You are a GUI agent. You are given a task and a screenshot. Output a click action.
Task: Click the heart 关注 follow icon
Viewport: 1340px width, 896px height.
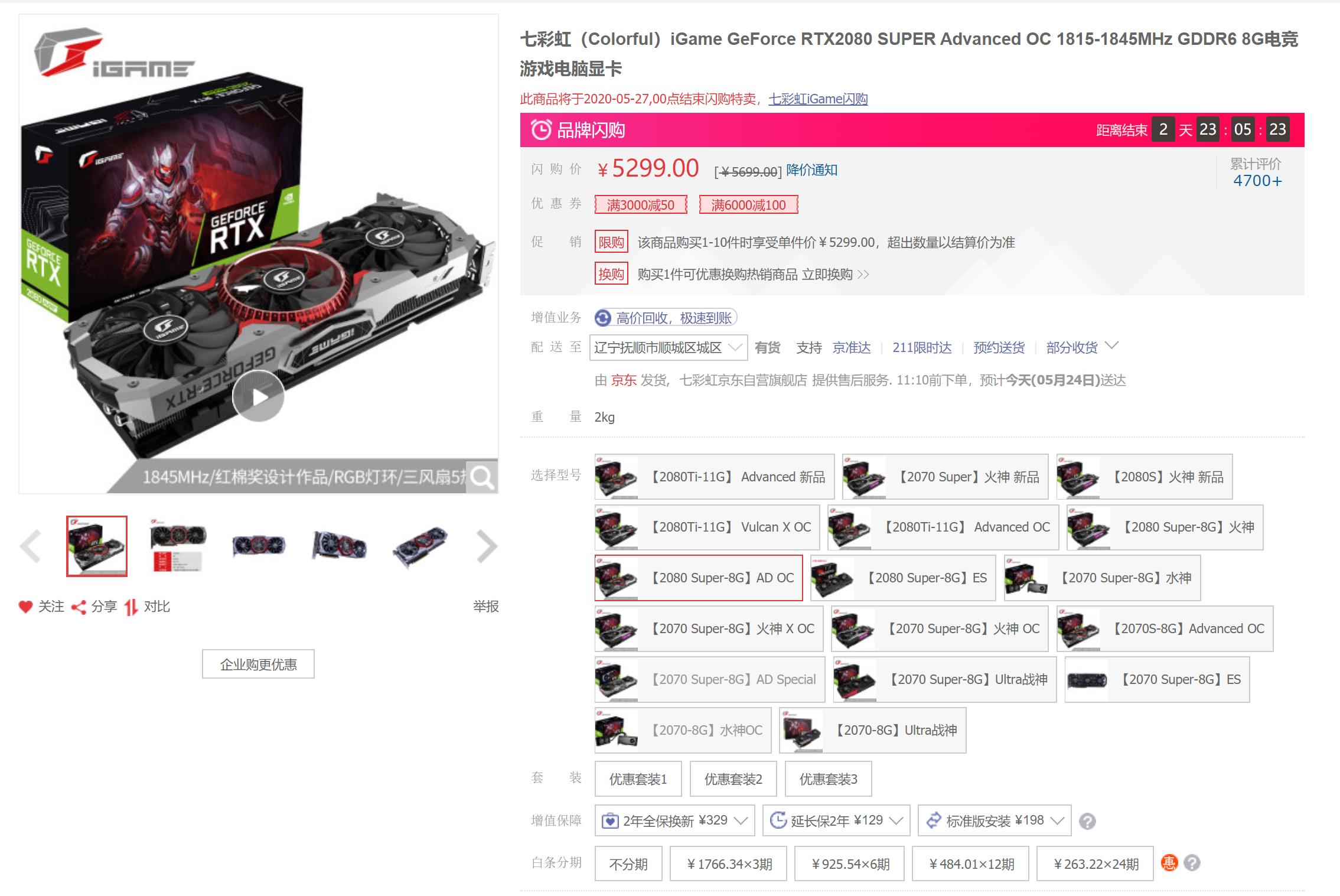[x=25, y=607]
